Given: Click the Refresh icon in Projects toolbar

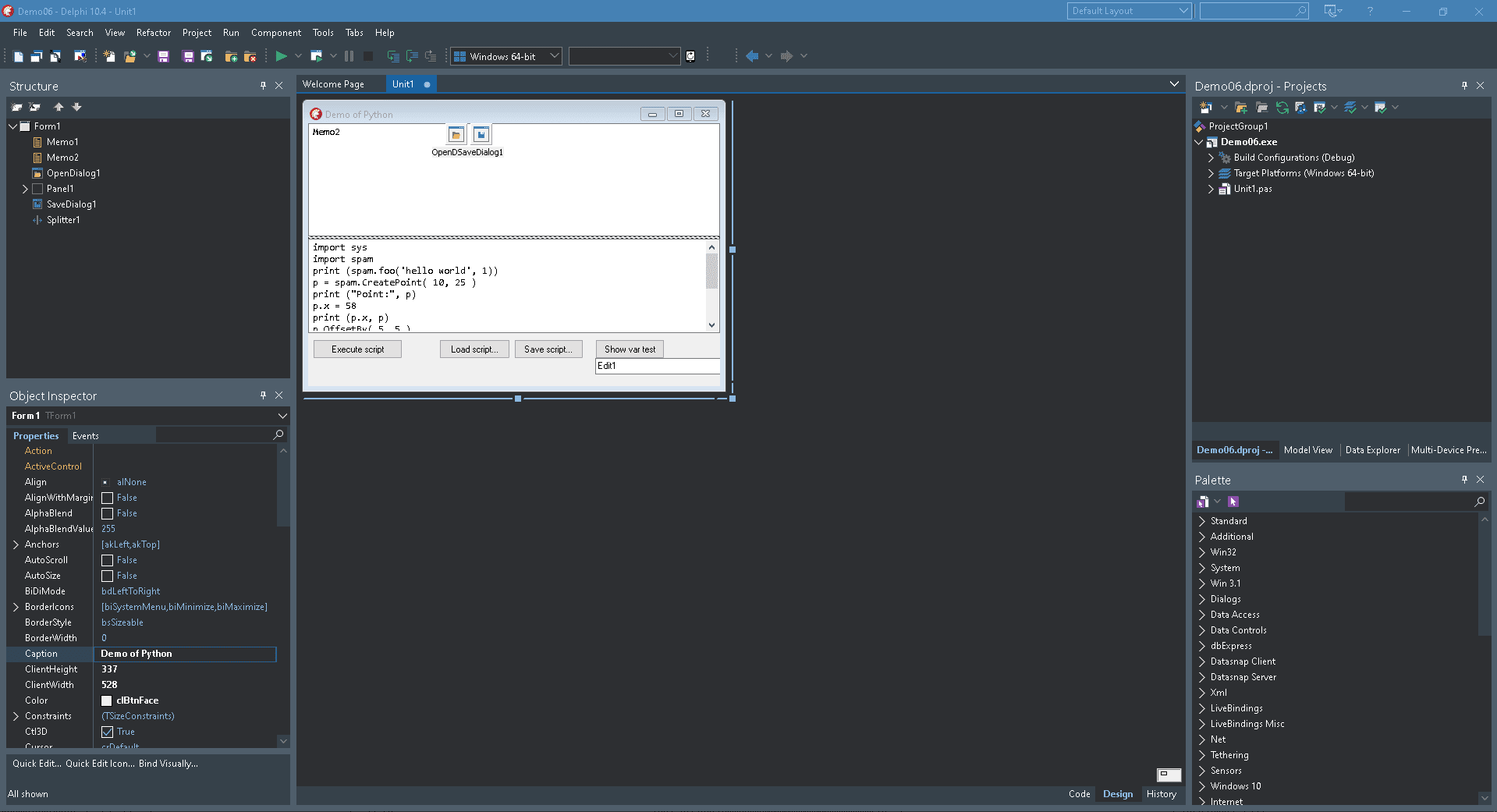Looking at the screenshot, I should point(1282,108).
